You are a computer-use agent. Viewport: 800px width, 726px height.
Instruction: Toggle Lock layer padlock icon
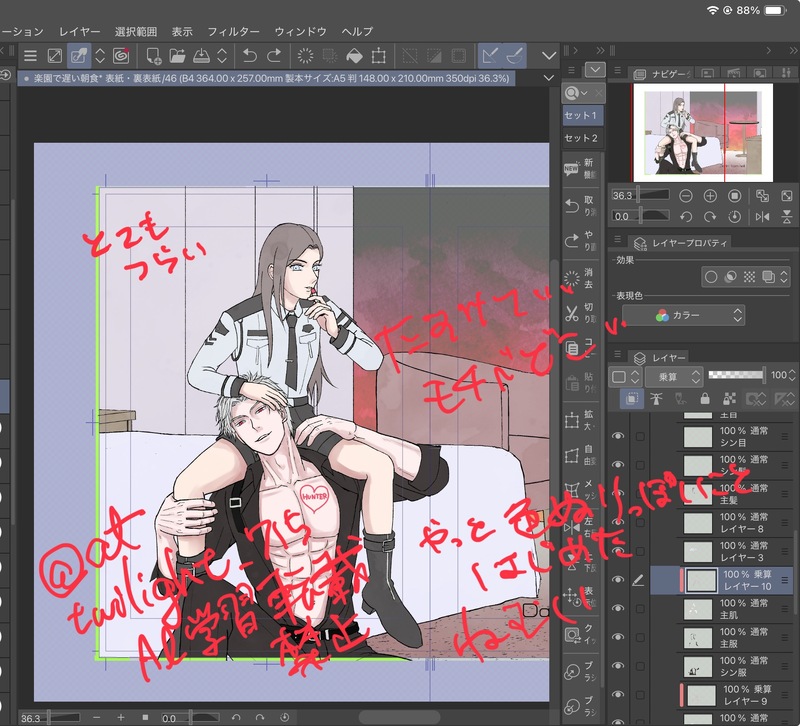click(705, 398)
